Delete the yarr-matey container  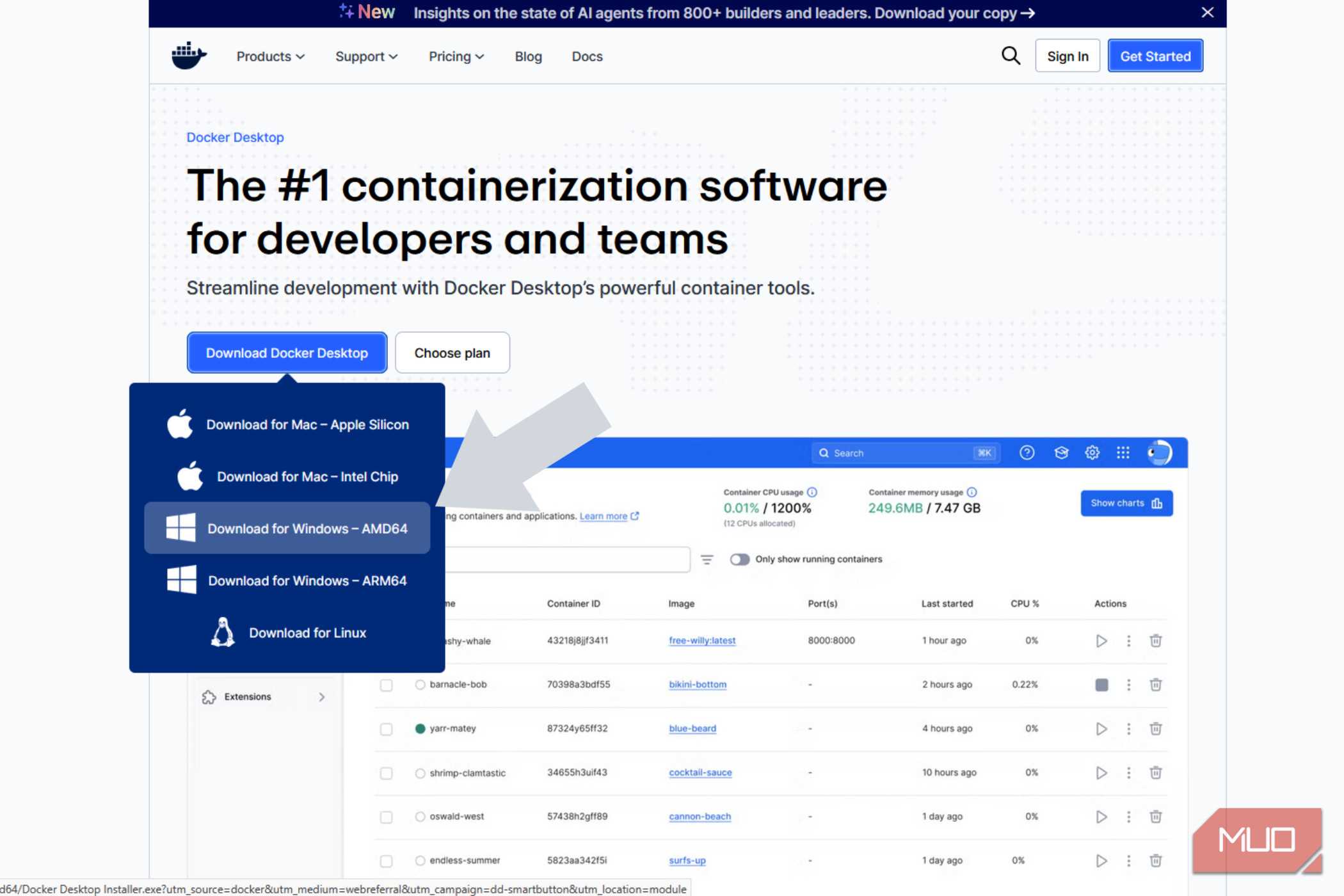coord(1156,729)
